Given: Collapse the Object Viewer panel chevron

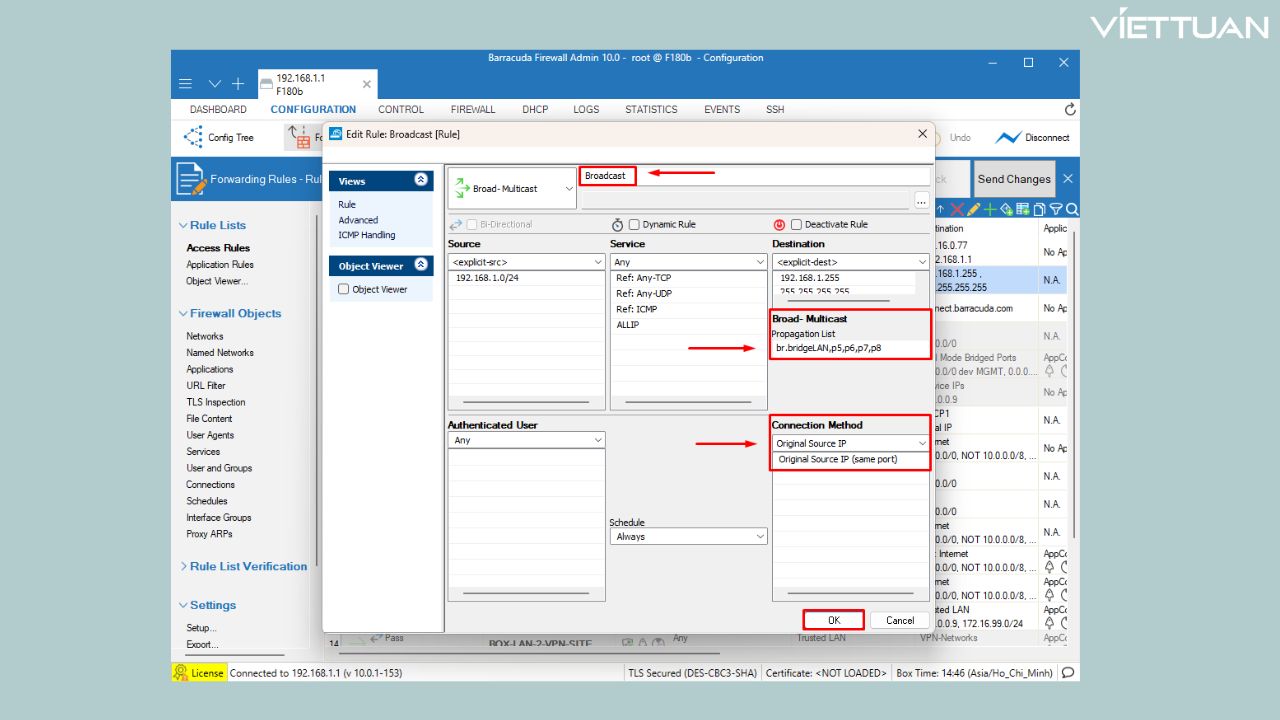Looking at the screenshot, I should coord(421,265).
